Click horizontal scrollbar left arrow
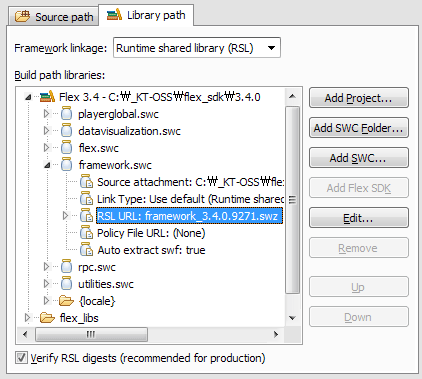 pyautogui.click(x=25, y=334)
